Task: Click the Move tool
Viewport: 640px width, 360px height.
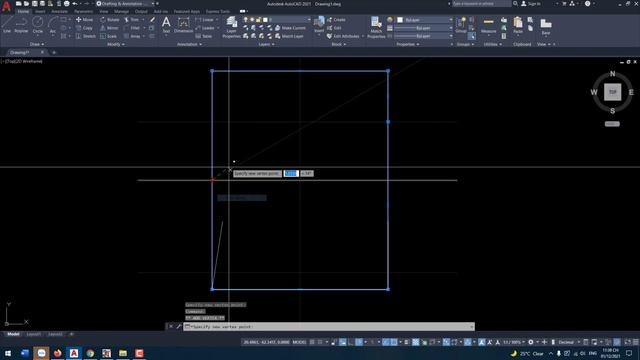Action: point(84,20)
